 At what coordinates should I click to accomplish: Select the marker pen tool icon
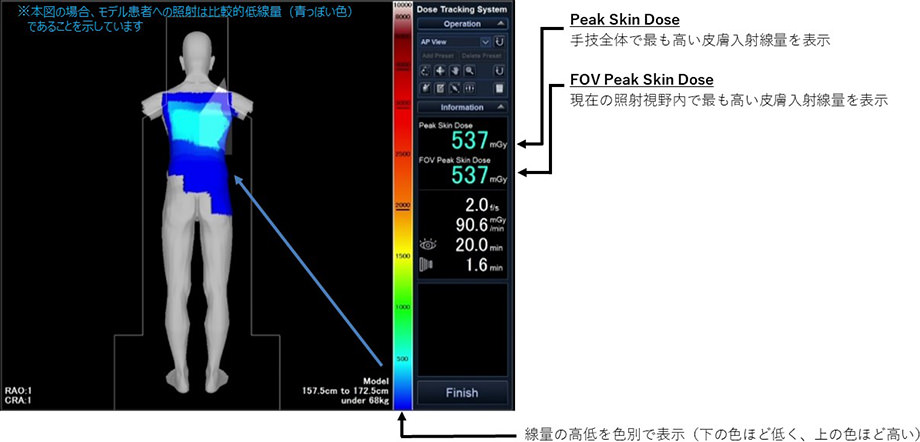(426, 88)
